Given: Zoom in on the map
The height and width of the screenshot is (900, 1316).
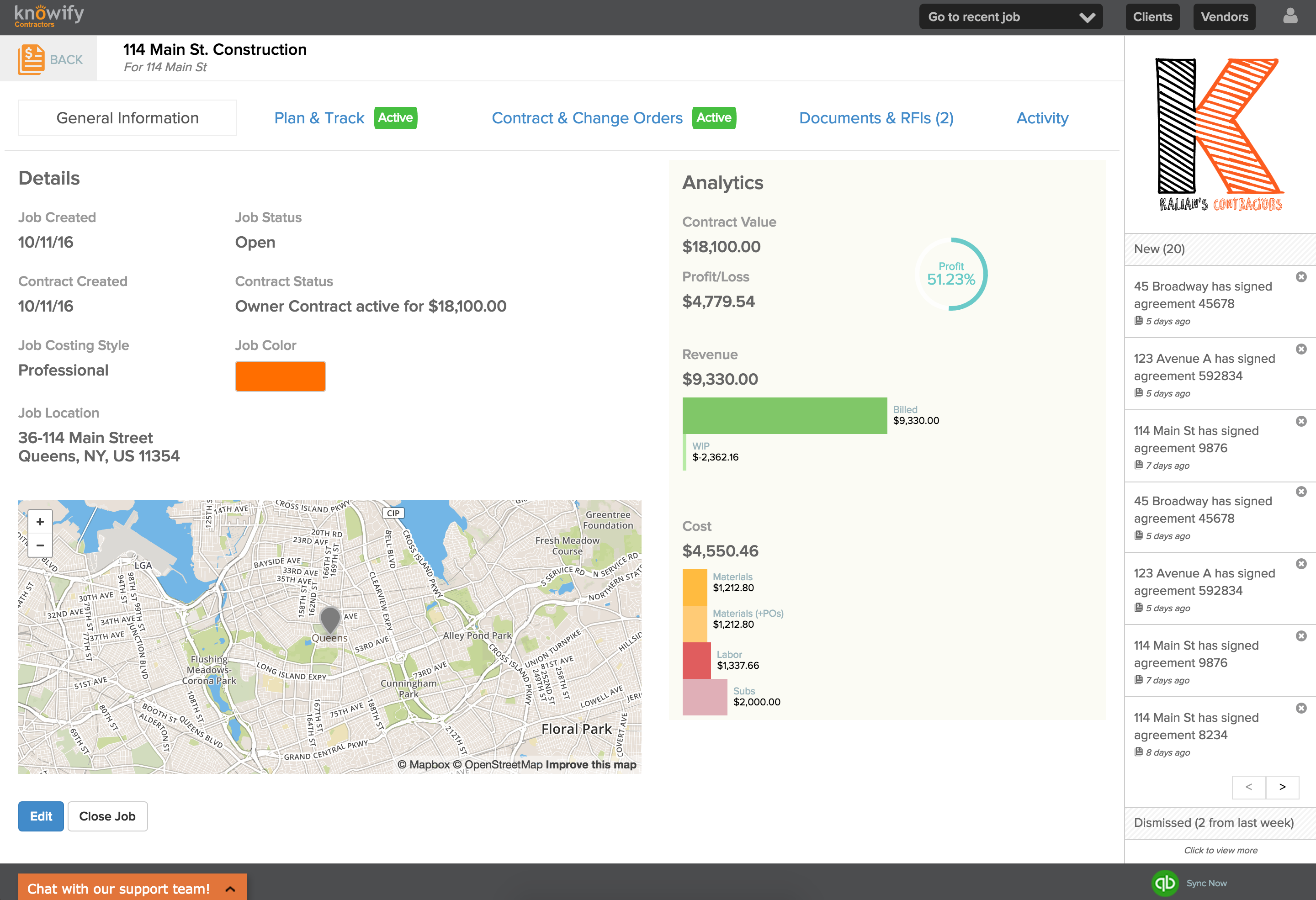Looking at the screenshot, I should click(x=40, y=521).
